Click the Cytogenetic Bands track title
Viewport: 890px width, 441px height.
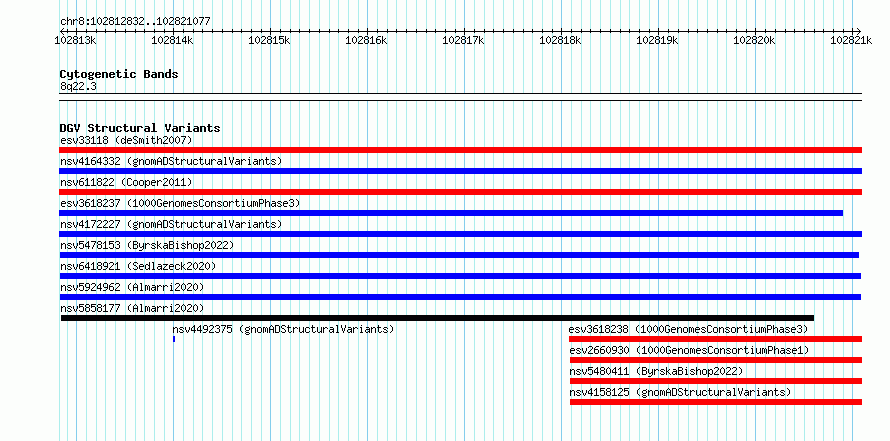click(x=119, y=74)
